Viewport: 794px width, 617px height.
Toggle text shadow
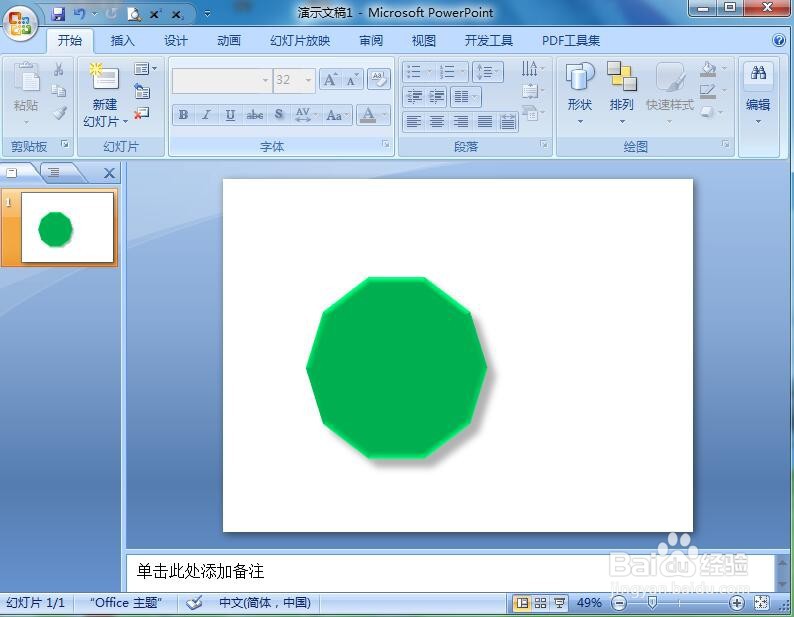[279, 115]
